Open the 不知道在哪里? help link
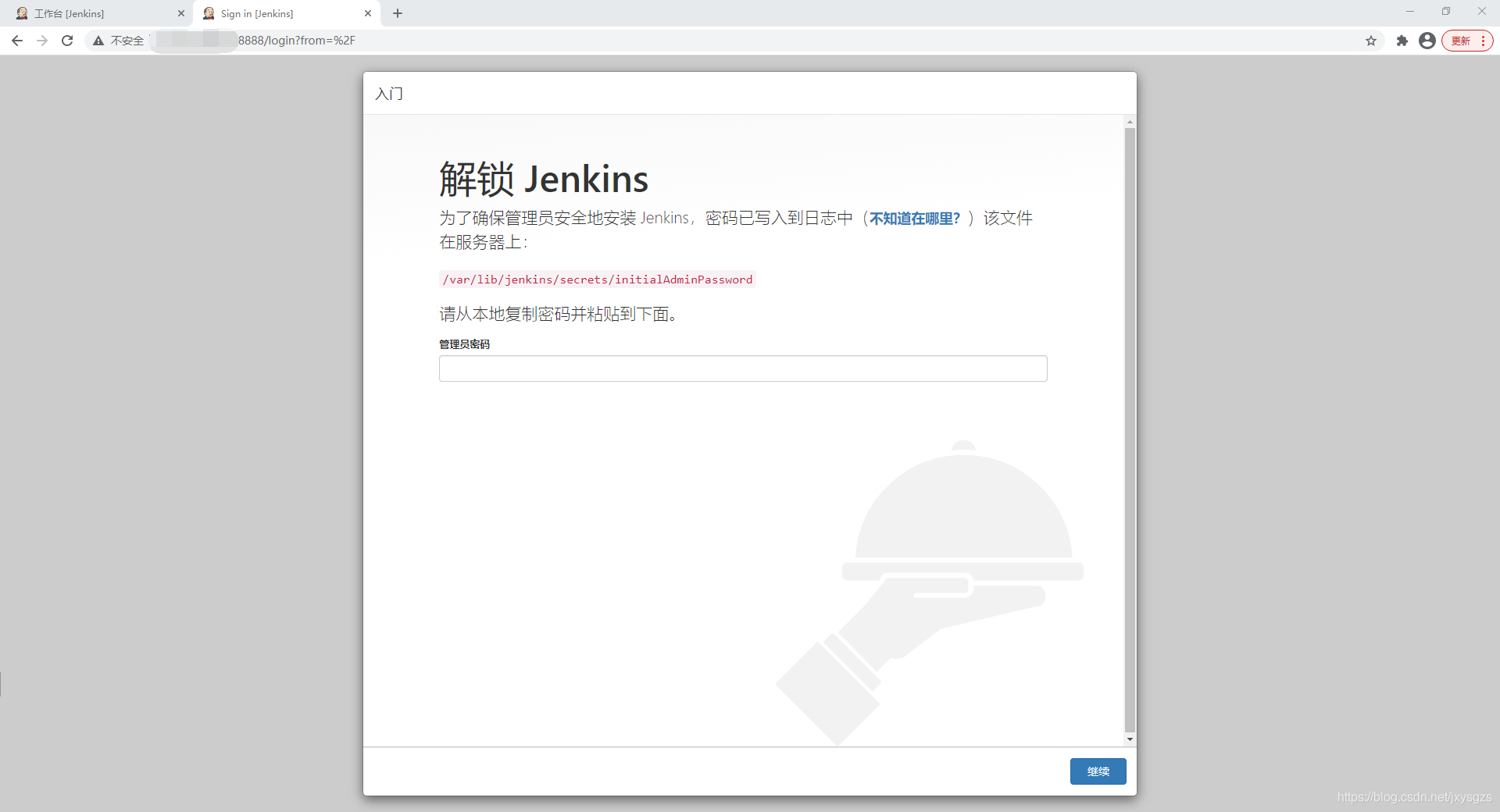This screenshot has width=1500, height=812. (x=915, y=219)
